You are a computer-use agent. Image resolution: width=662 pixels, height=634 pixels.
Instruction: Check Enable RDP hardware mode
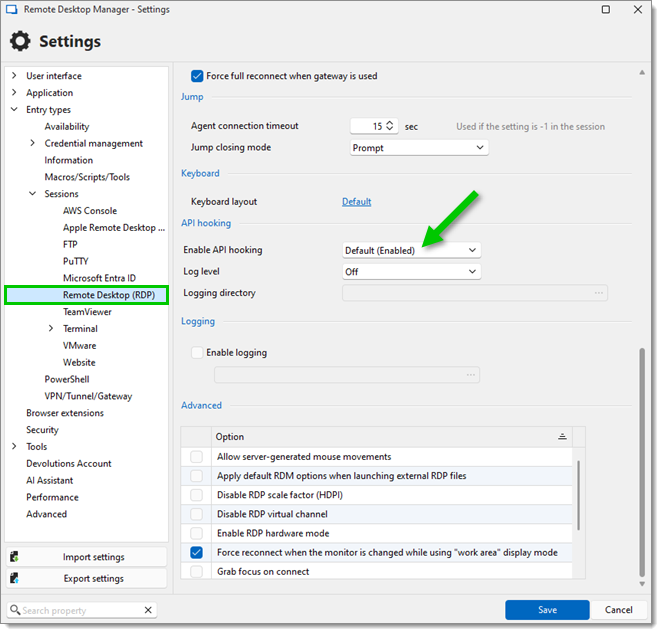point(197,536)
